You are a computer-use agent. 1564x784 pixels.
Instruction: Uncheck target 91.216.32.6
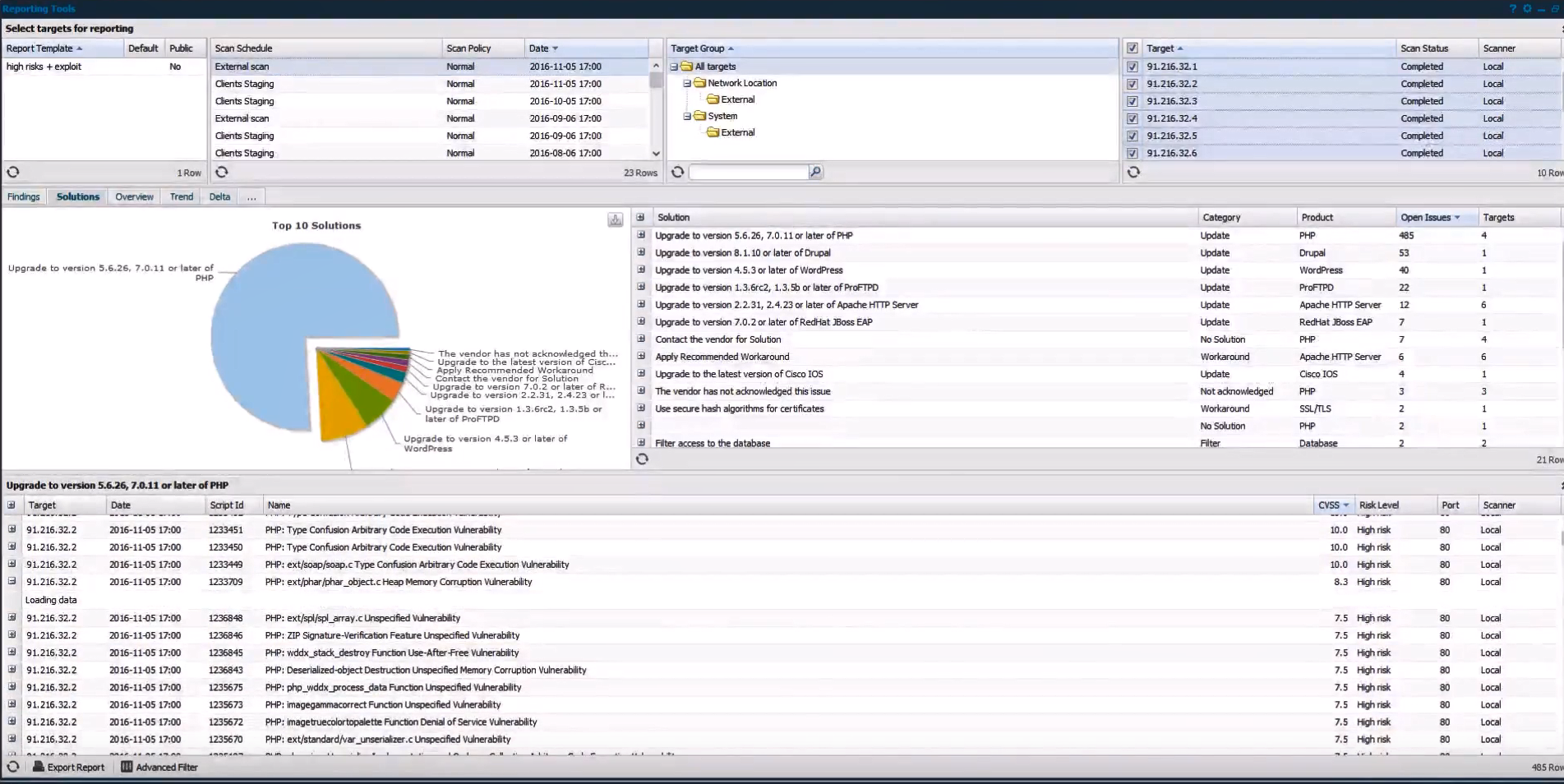(x=1132, y=153)
